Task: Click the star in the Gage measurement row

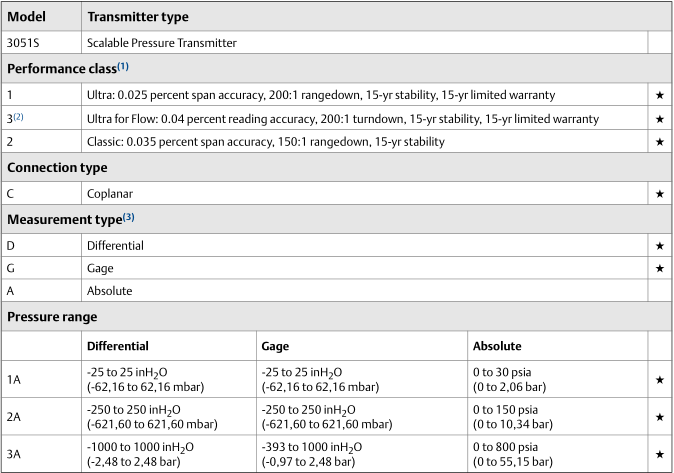Action: (659, 269)
